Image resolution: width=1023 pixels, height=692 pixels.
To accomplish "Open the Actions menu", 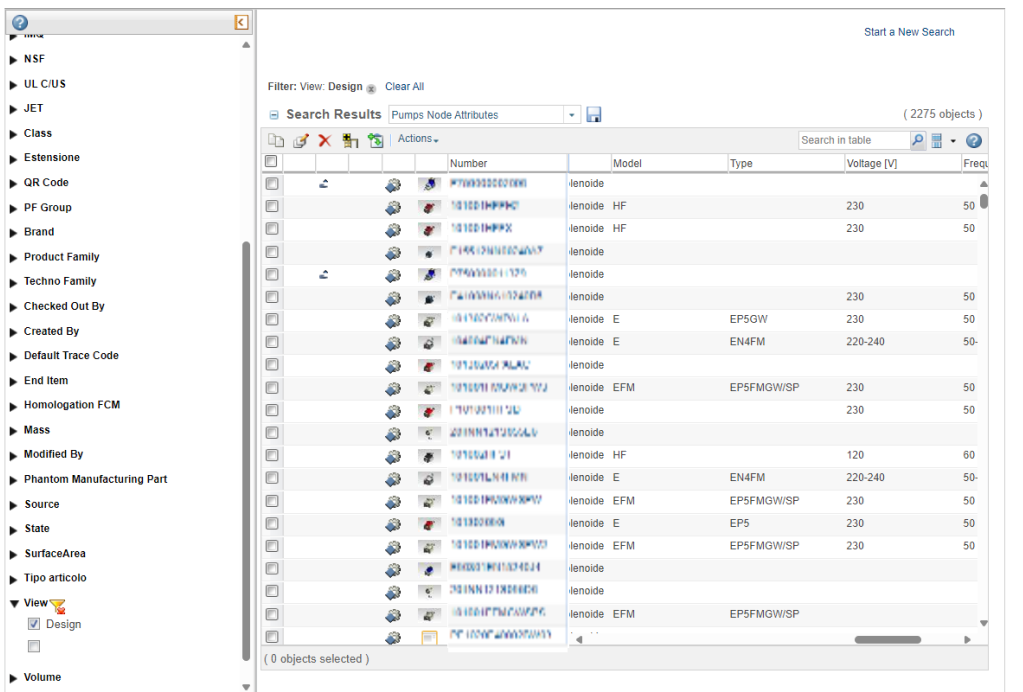I will 418,139.
